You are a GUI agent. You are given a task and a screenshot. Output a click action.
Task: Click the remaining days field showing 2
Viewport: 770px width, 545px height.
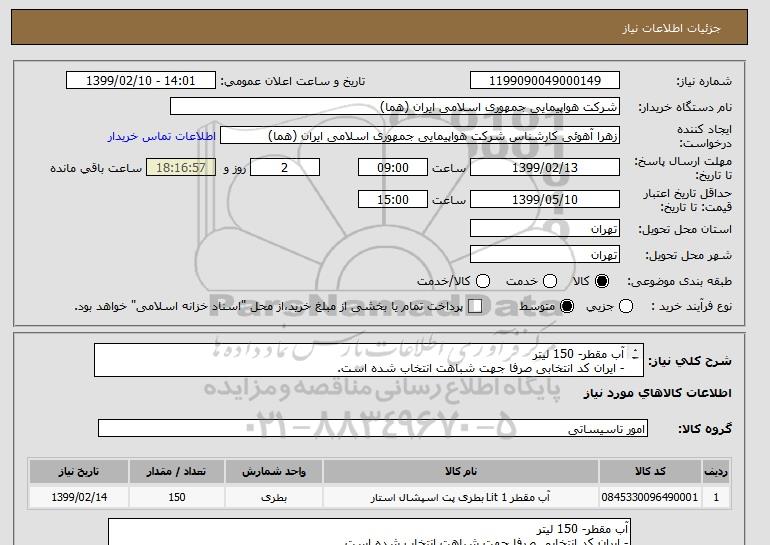(285, 167)
